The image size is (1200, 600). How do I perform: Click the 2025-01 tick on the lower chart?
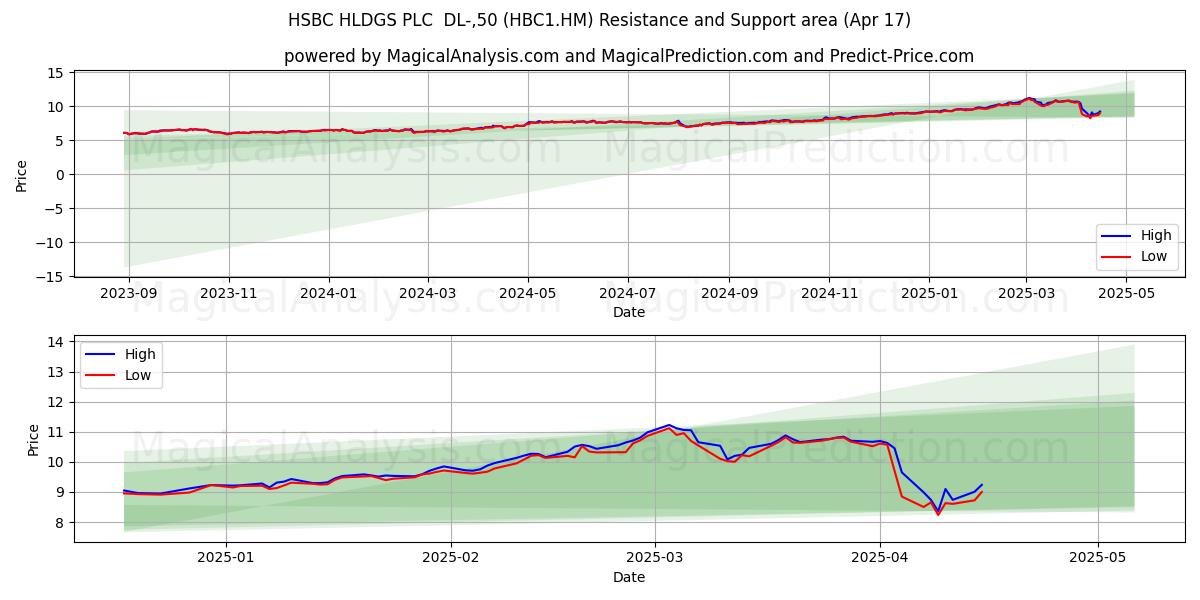(226, 558)
